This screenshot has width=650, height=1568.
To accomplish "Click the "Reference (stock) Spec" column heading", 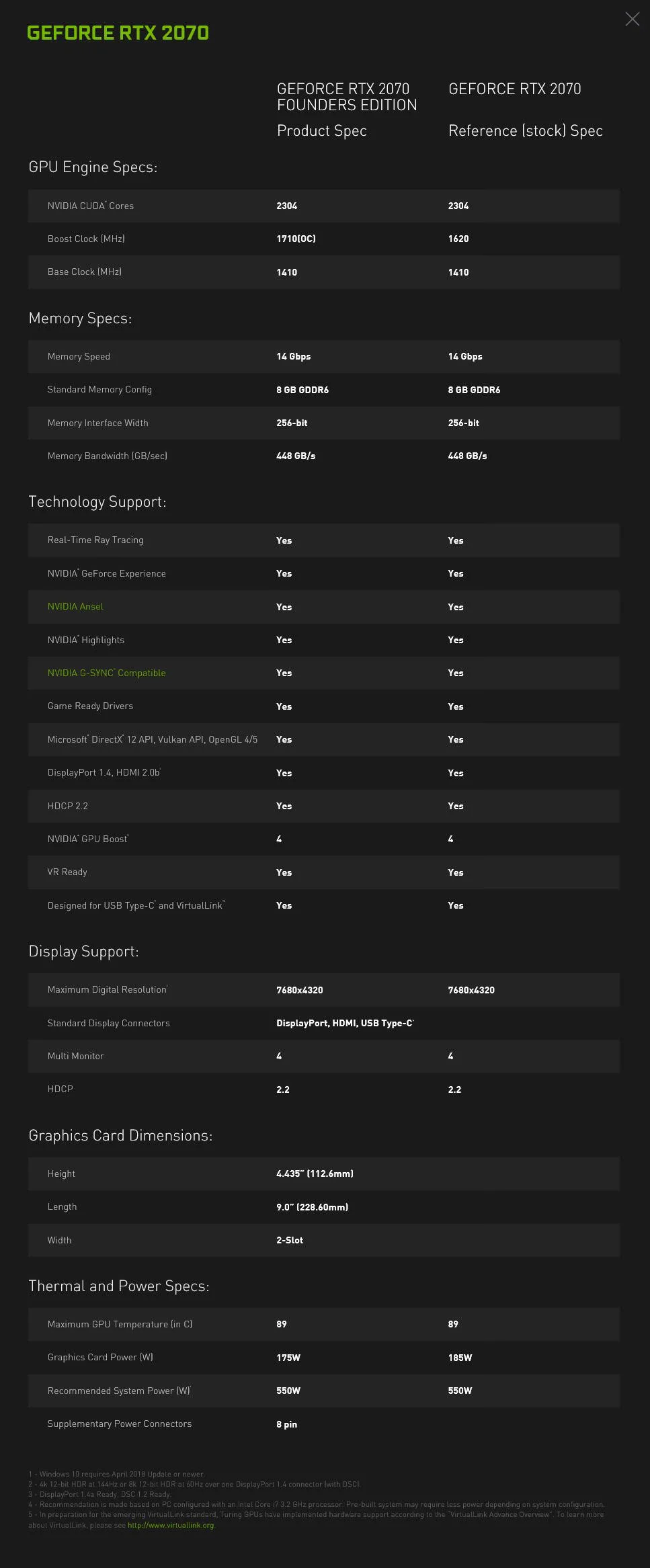I will 526,130.
